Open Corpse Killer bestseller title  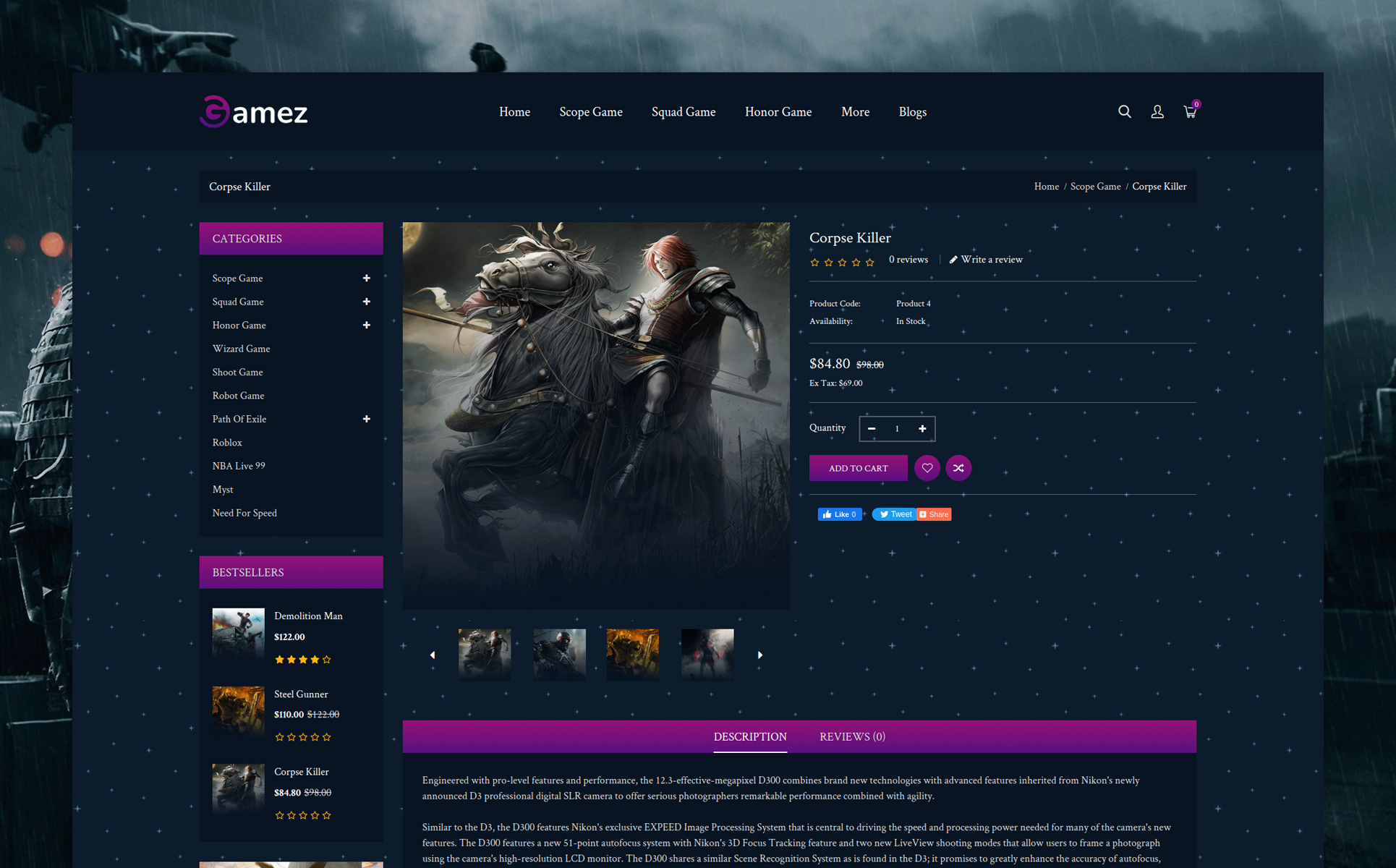tap(301, 772)
